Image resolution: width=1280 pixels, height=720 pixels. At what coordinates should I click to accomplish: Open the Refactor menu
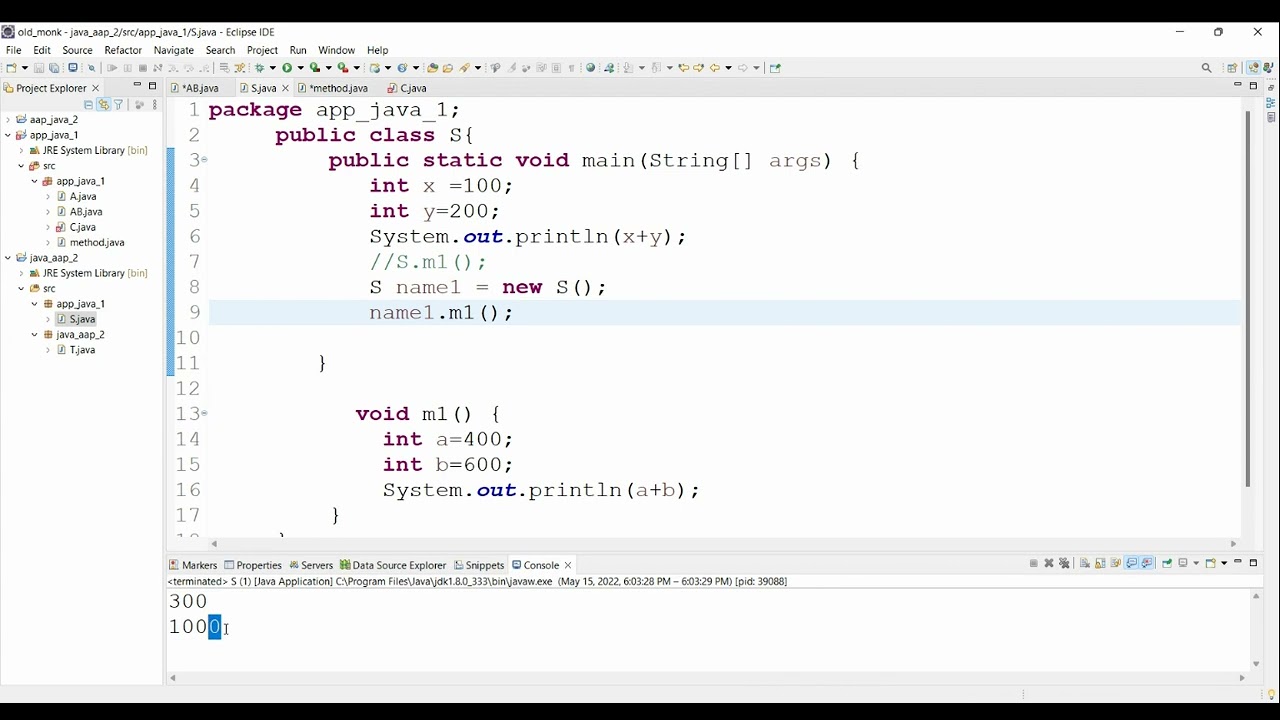point(123,50)
